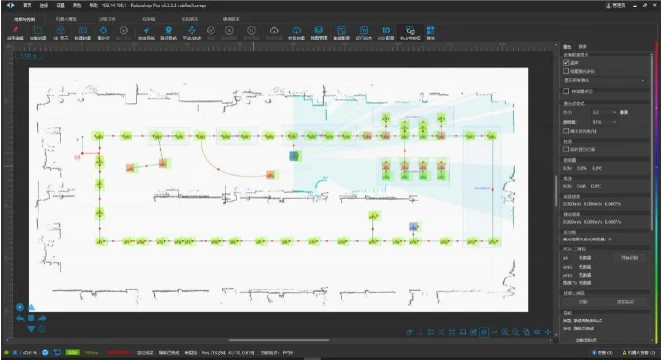
Task: Enable the unchecked box just below laser checkbox
Action: coord(566,71)
